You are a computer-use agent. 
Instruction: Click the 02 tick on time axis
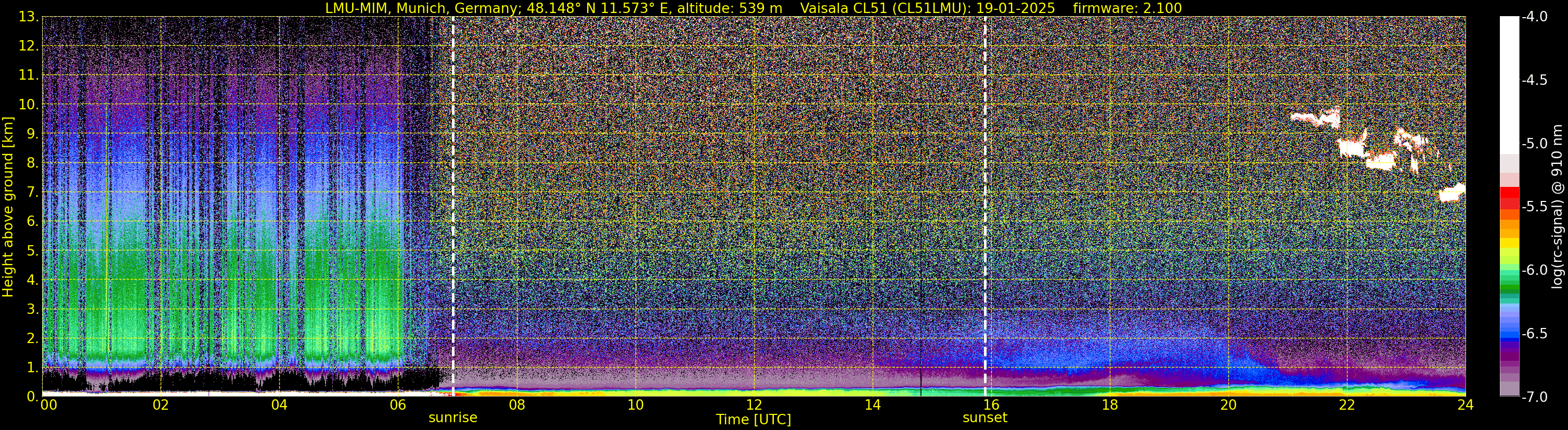tap(161, 405)
